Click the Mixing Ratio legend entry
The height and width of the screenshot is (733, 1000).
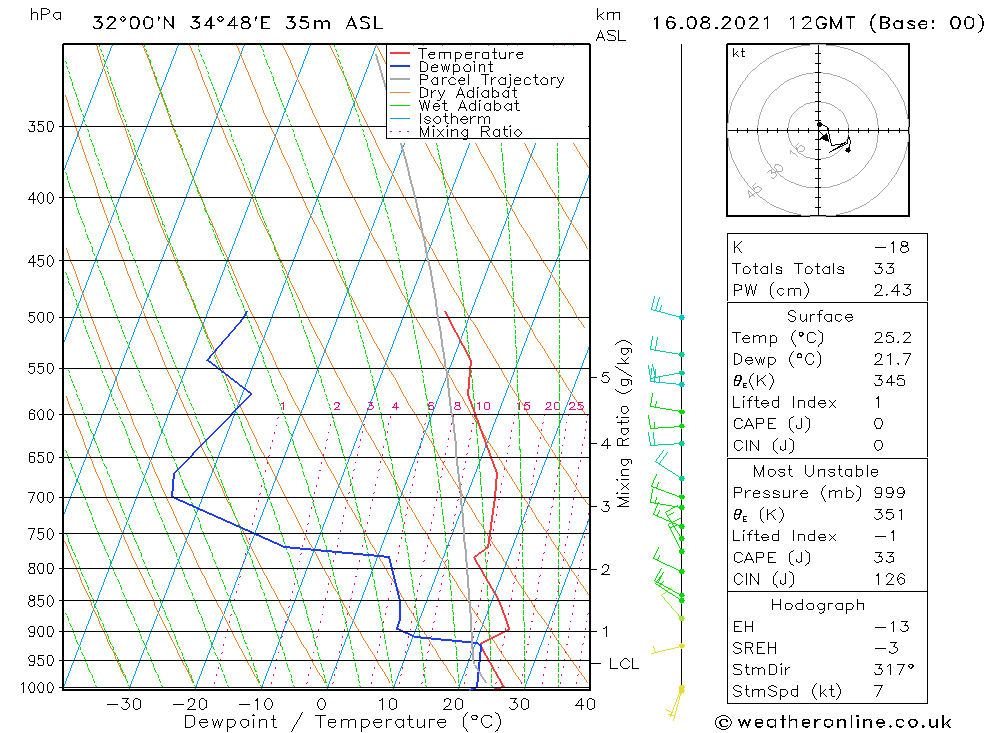470,131
